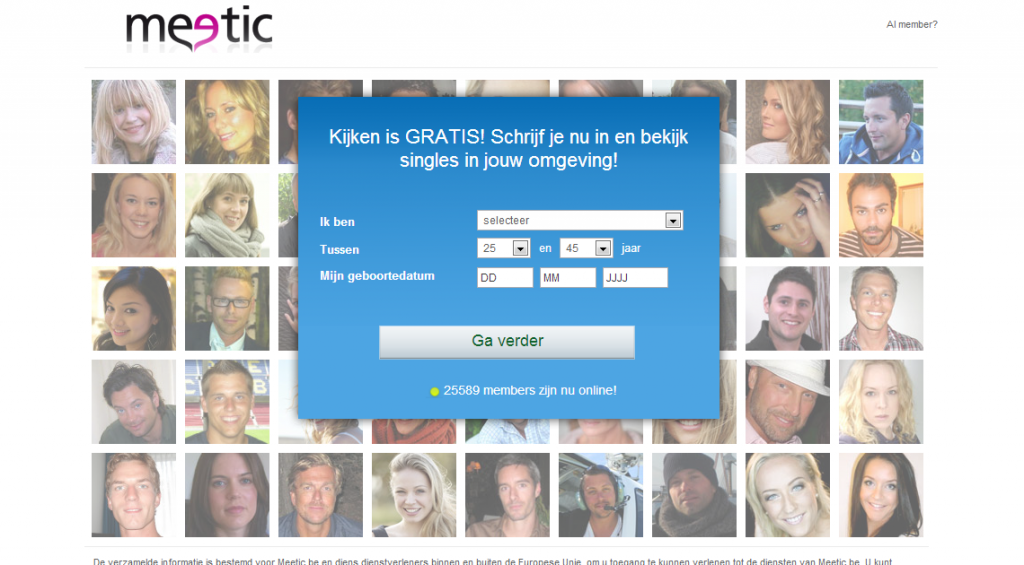Select the woman with gray scarf photo
The height and width of the screenshot is (565, 1024).
click(227, 215)
